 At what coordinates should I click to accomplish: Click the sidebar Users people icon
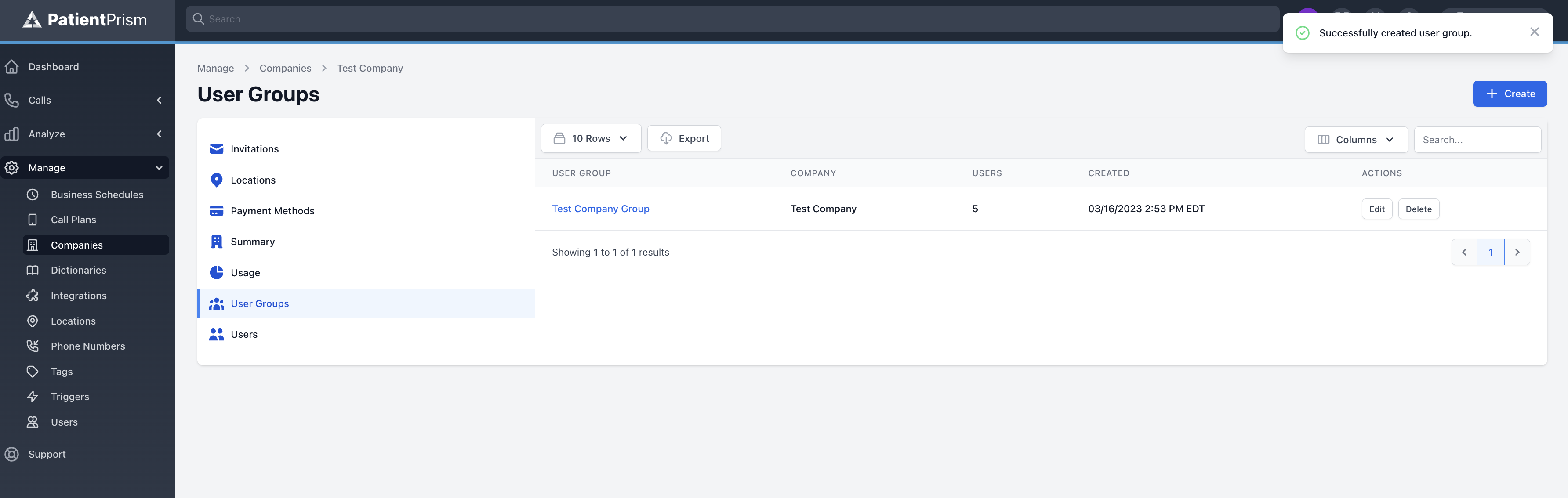pos(33,422)
